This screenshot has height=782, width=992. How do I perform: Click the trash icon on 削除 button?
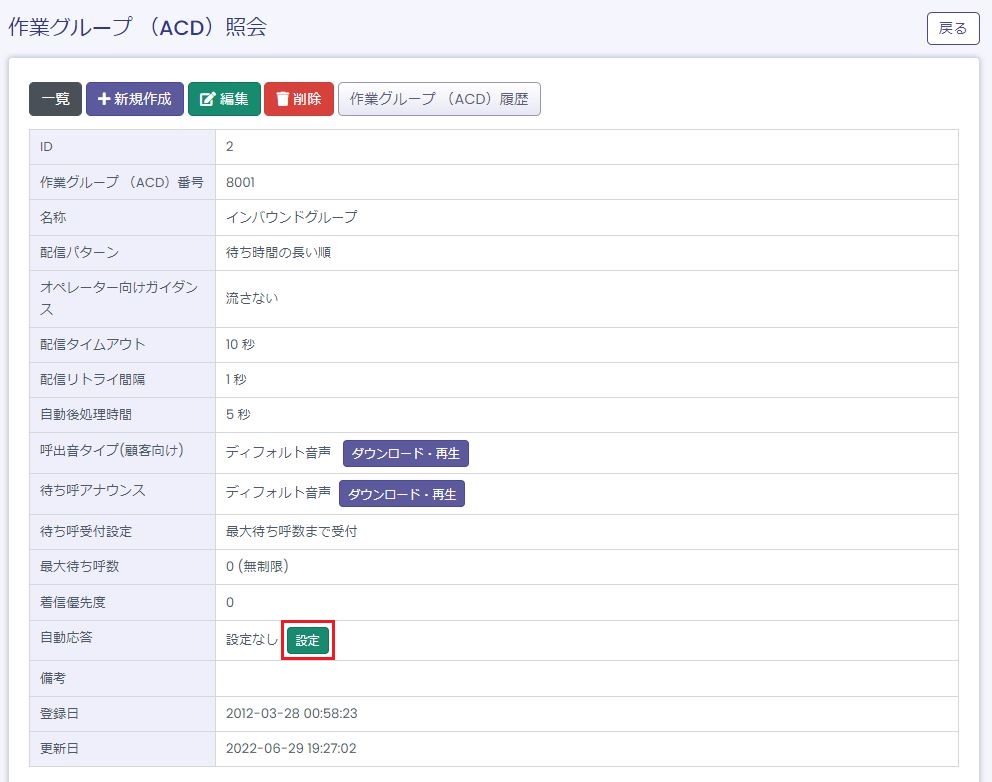click(x=282, y=99)
